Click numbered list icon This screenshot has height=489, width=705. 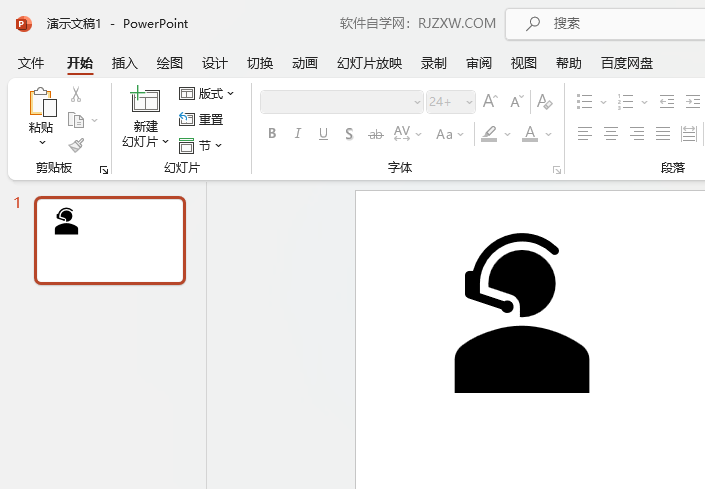625,102
